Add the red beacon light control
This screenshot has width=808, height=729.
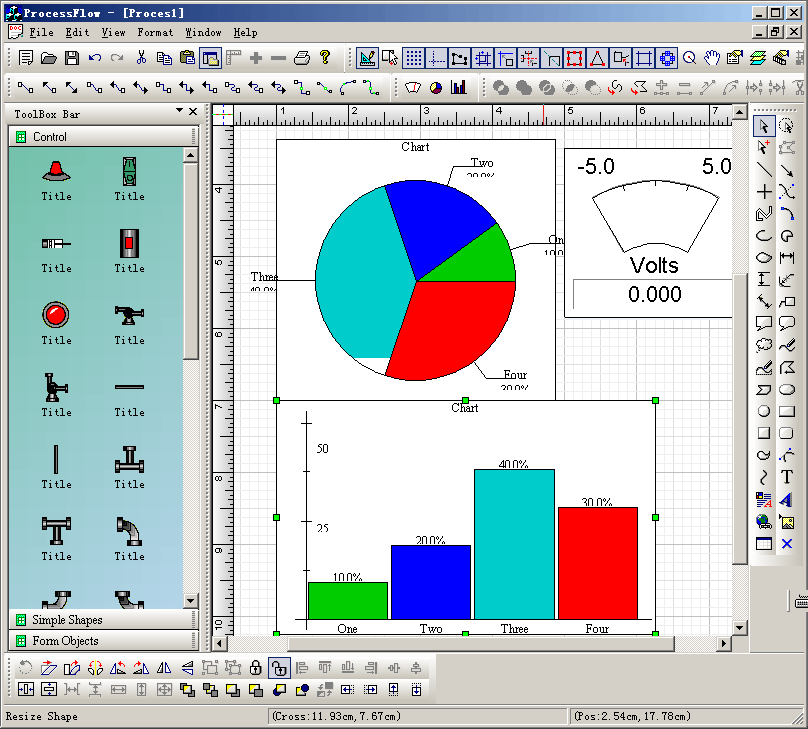coord(56,171)
